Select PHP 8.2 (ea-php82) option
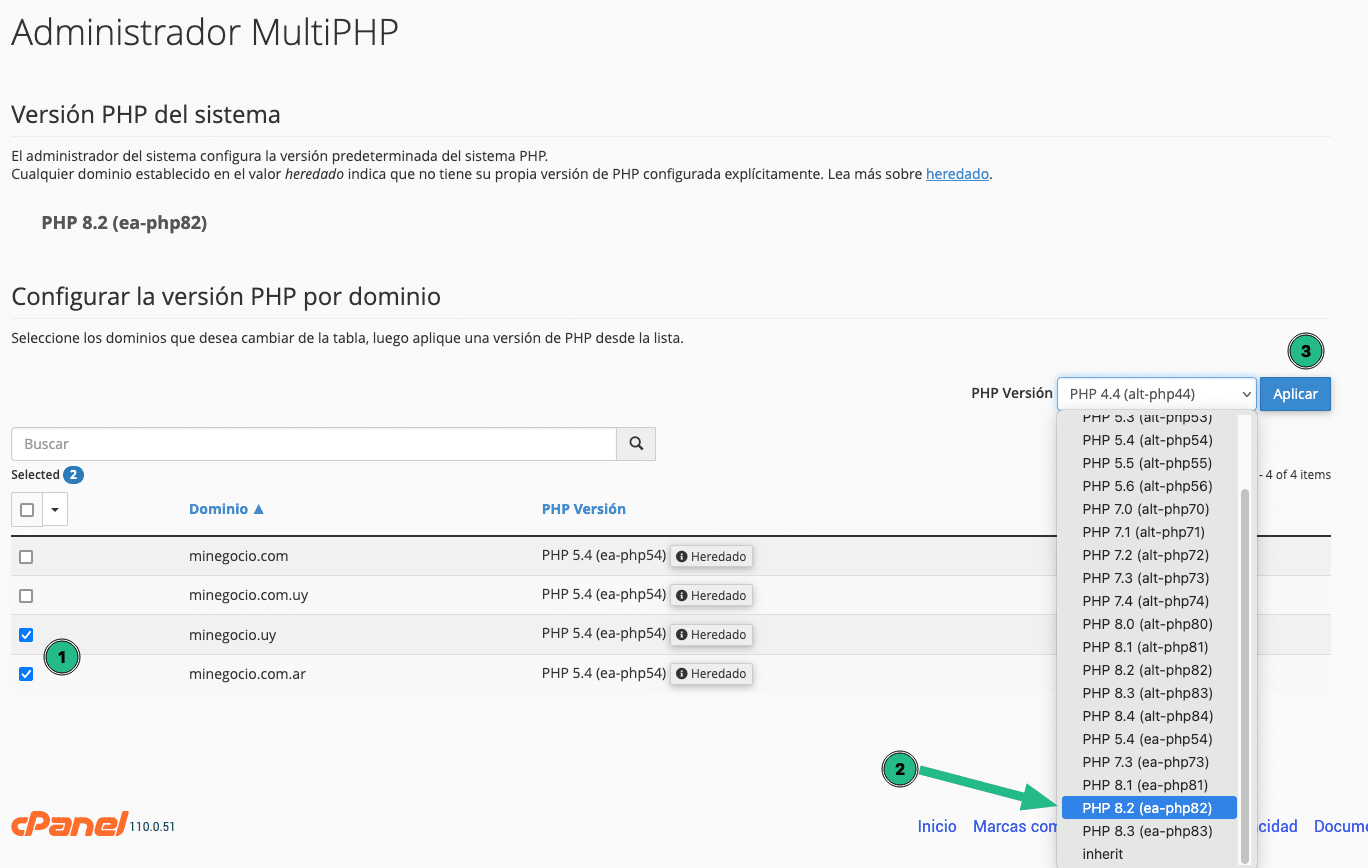 click(x=1148, y=808)
